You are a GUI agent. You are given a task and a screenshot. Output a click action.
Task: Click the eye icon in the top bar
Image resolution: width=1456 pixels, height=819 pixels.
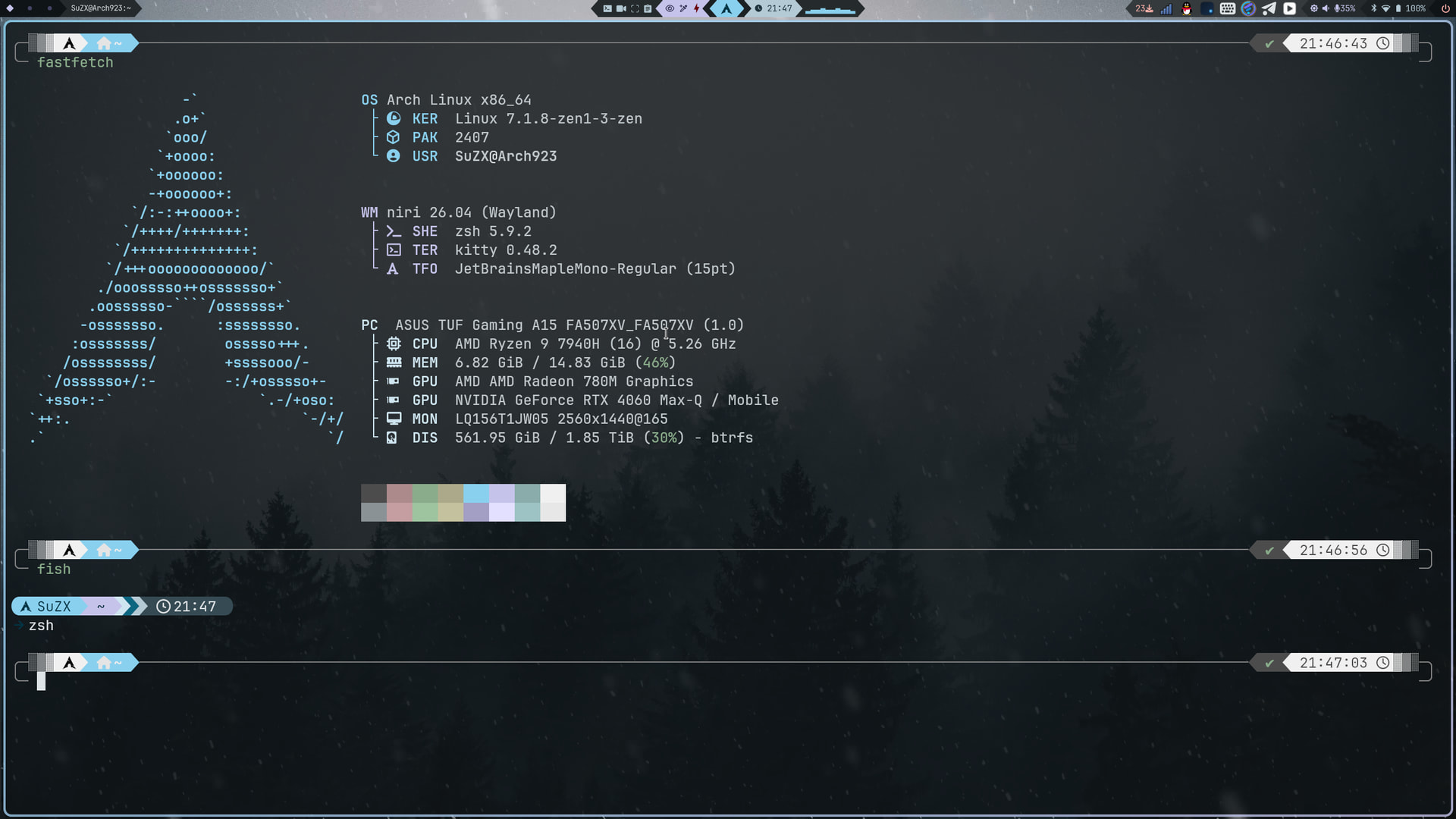(x=670, y=8)
